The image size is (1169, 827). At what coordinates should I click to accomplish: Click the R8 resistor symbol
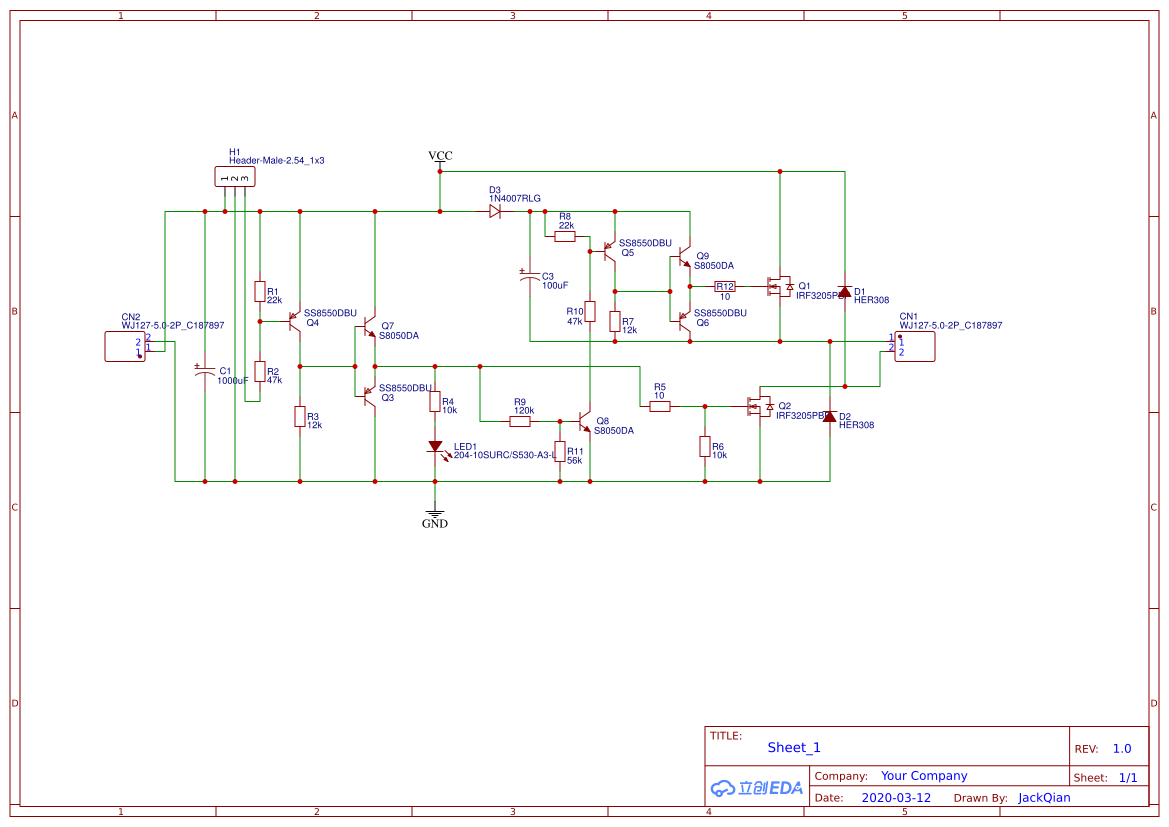coord(565,236)
